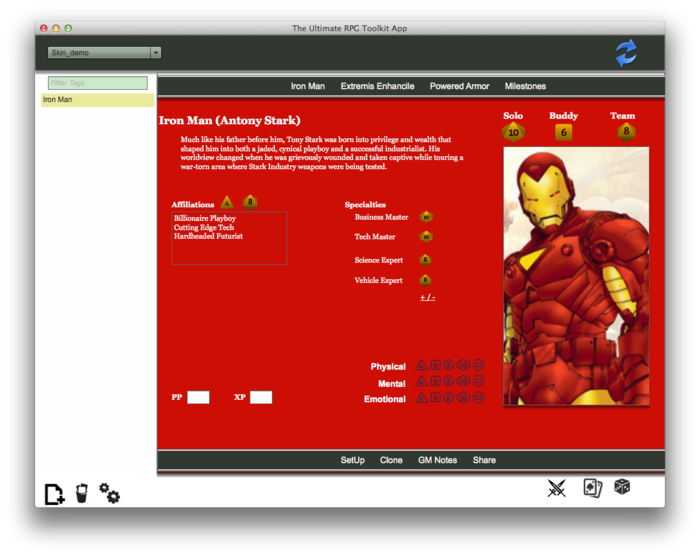
Task: Open the Milestones tab
Action: (x=525, y=86)
